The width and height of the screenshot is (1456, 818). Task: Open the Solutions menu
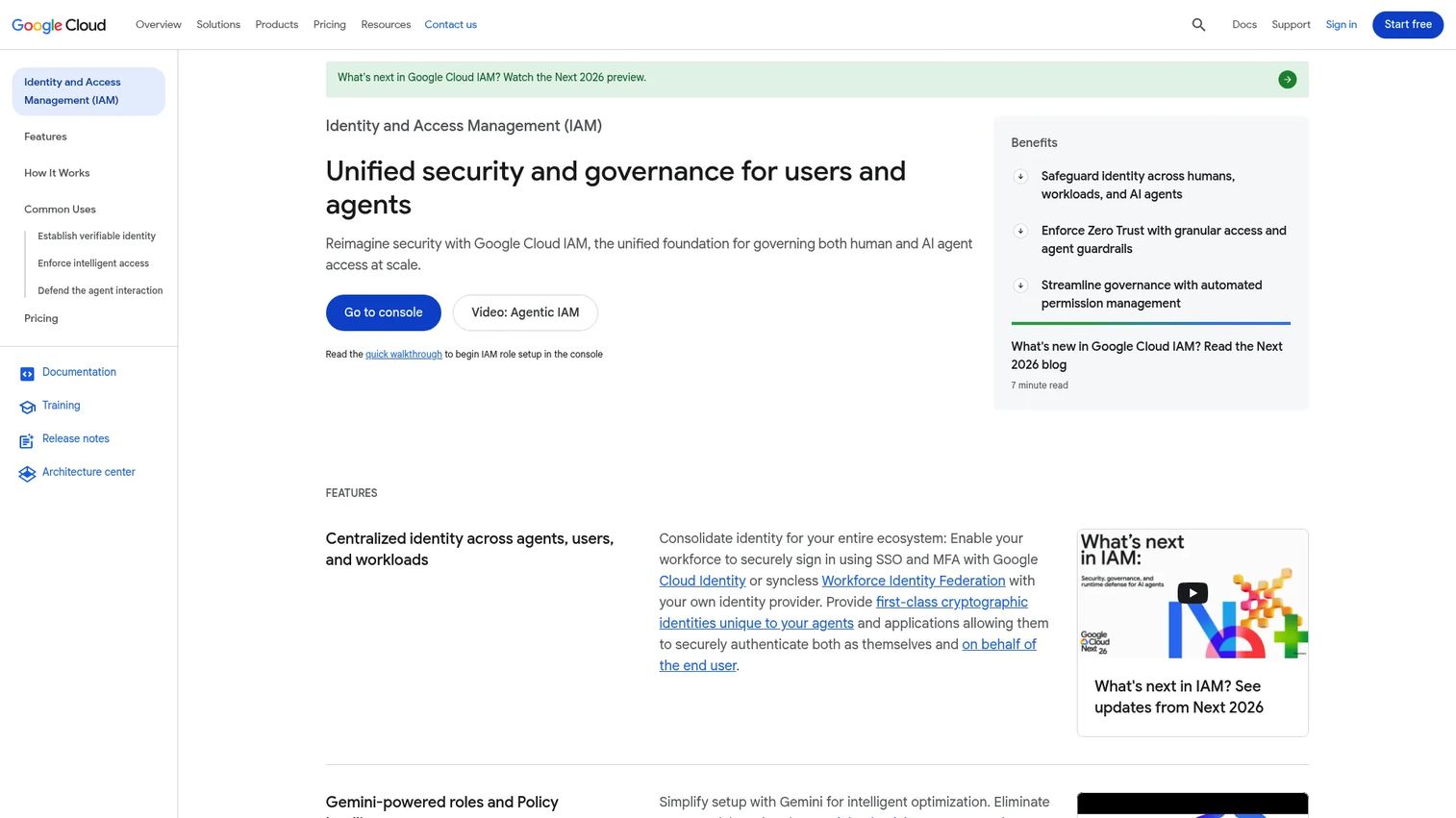point(218,25)
